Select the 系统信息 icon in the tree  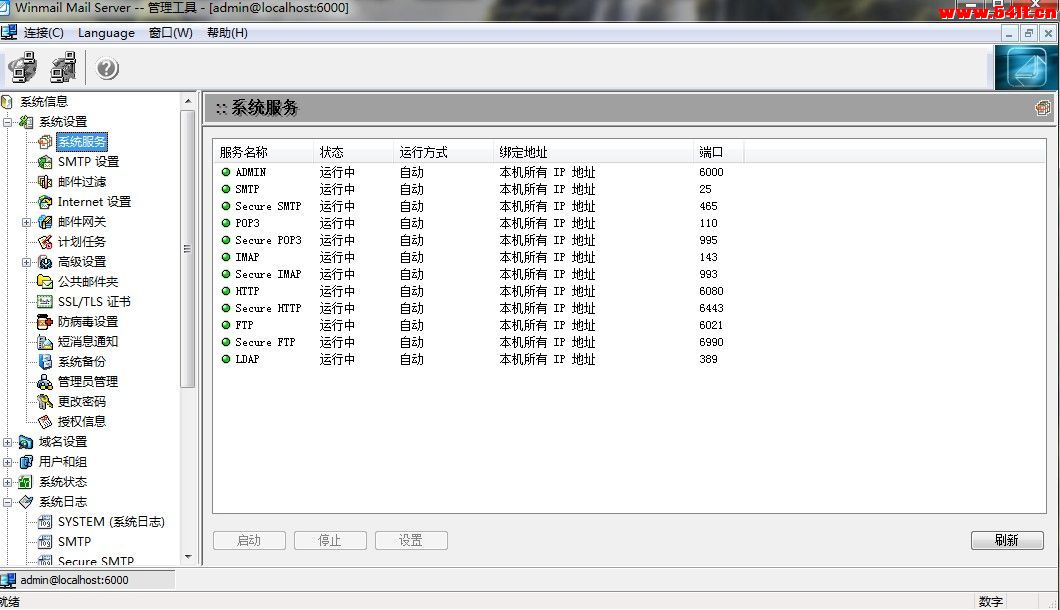click(x=7, y=102)
